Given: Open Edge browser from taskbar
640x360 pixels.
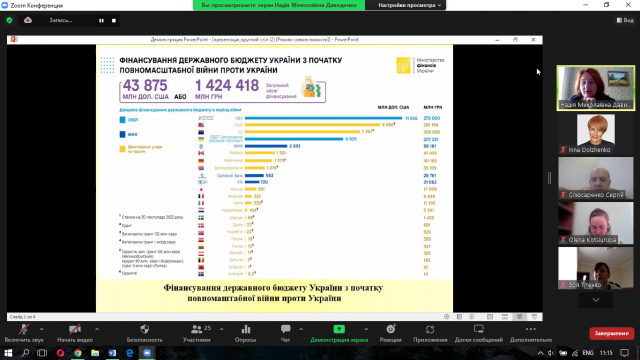Looking at the screenshot, I should (x=130, y=353).
